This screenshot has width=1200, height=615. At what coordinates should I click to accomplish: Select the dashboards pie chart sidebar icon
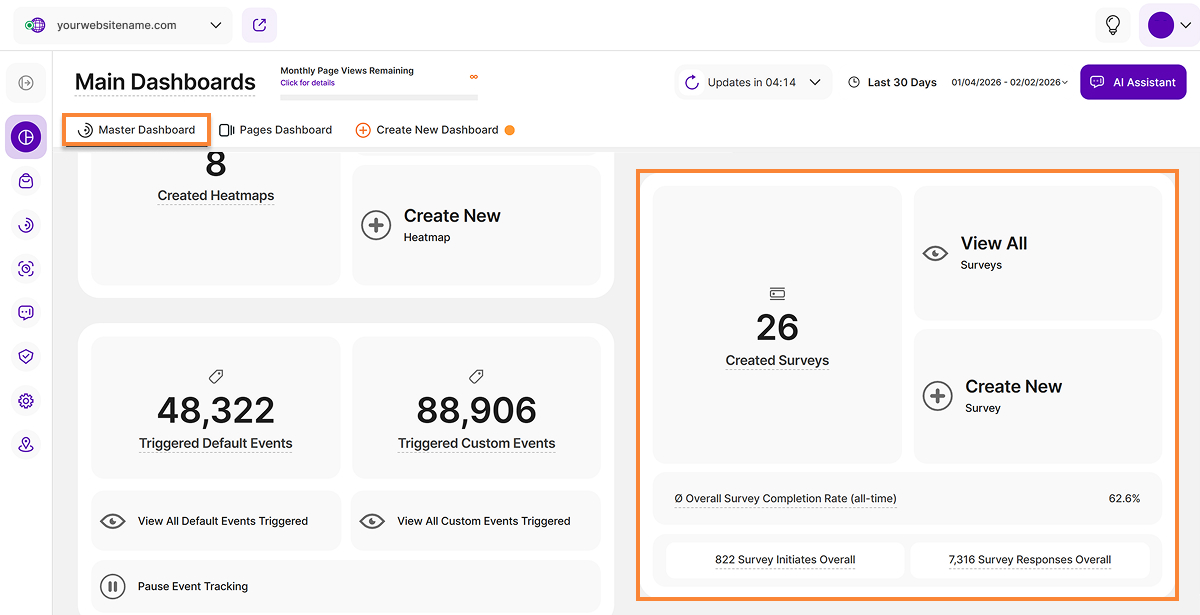coord(26,137)
